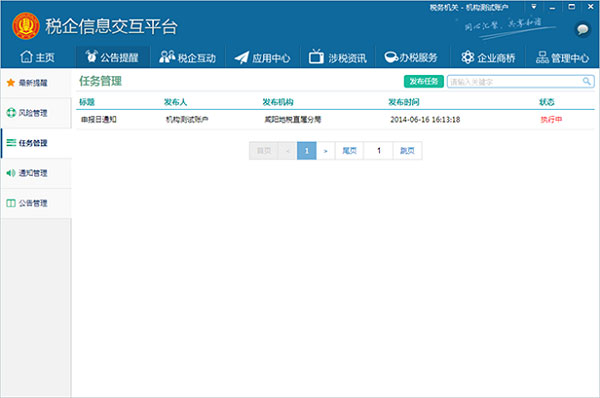Click the alarm clock icon for 公告提醒

(91, 56)
